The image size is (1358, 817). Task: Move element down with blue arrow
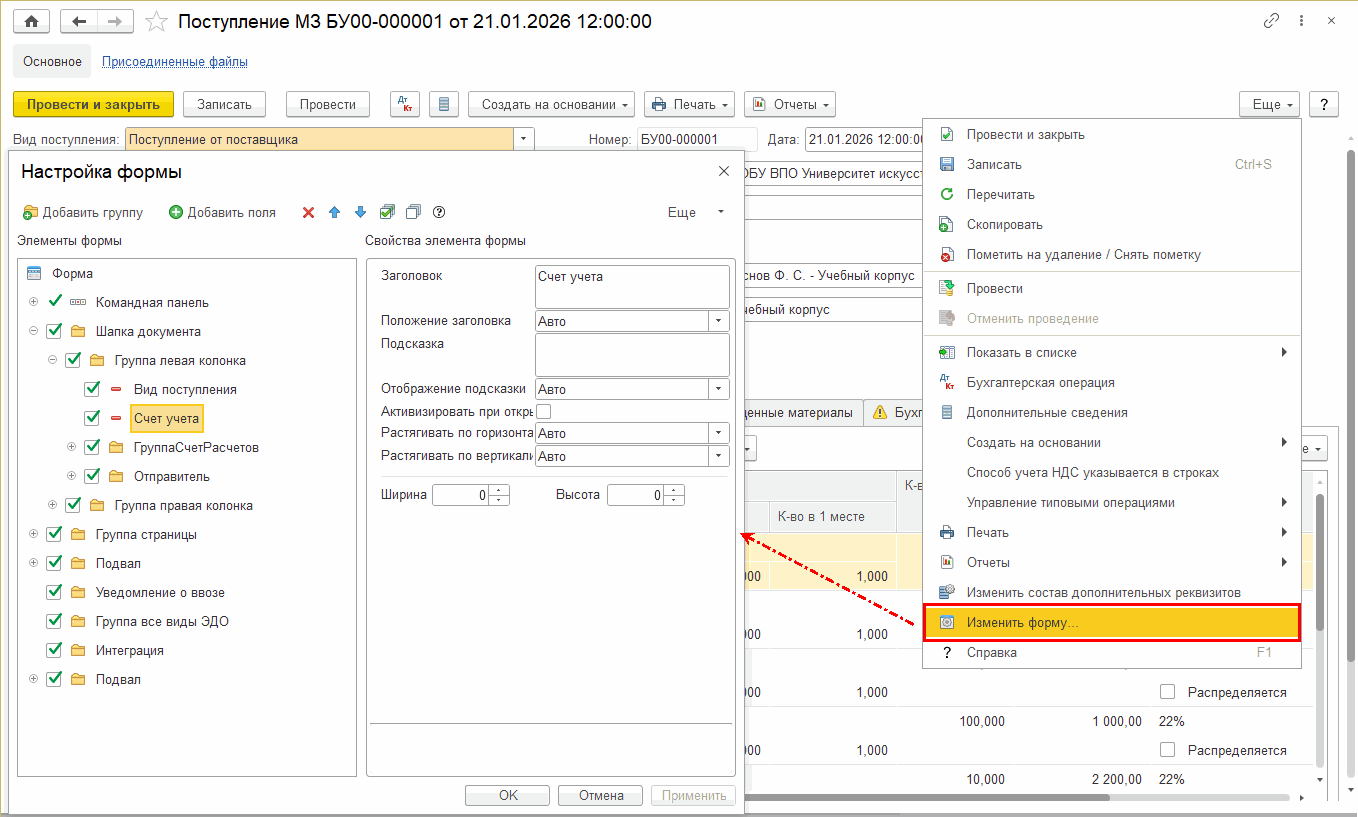[x=361, y=212]
